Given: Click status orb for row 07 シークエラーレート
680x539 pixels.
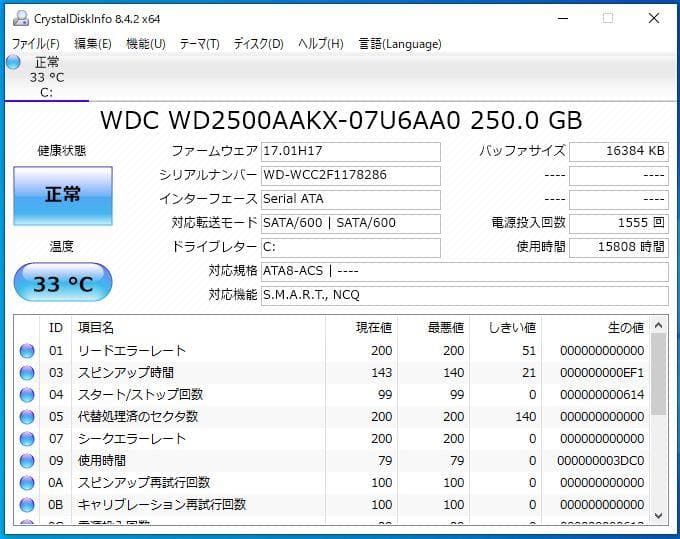Looking at the screenshot, I should coord(27,438).
